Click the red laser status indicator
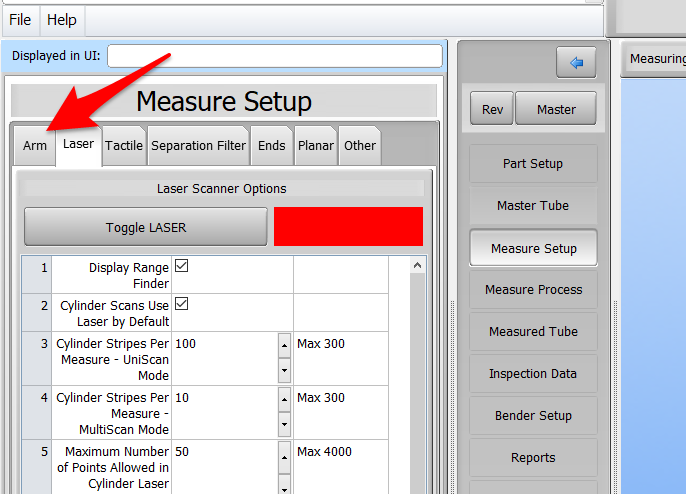 coord(348,227)
